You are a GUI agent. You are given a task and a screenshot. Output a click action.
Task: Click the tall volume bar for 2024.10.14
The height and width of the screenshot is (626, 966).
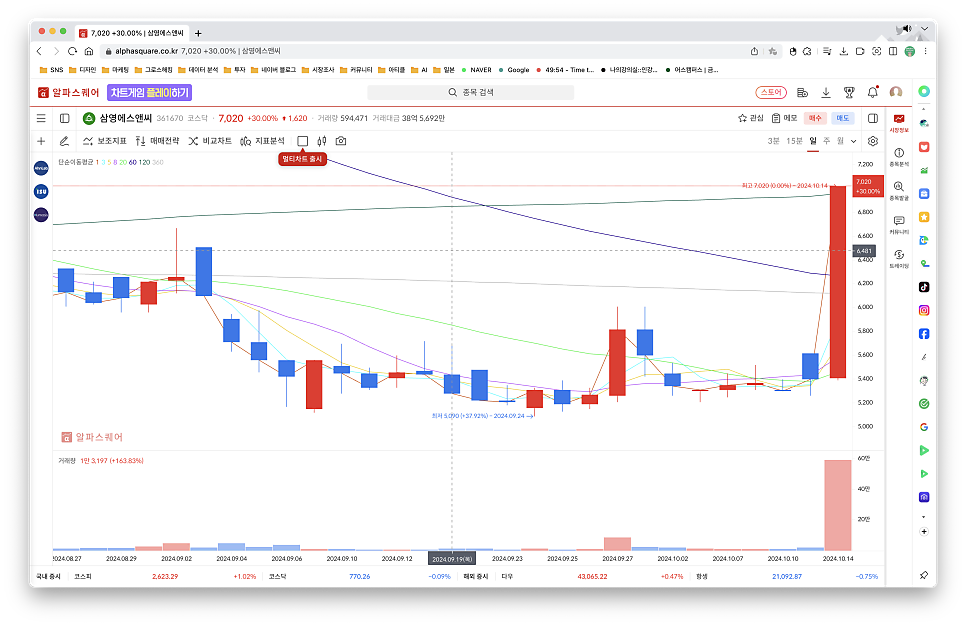tap(838, 505)
